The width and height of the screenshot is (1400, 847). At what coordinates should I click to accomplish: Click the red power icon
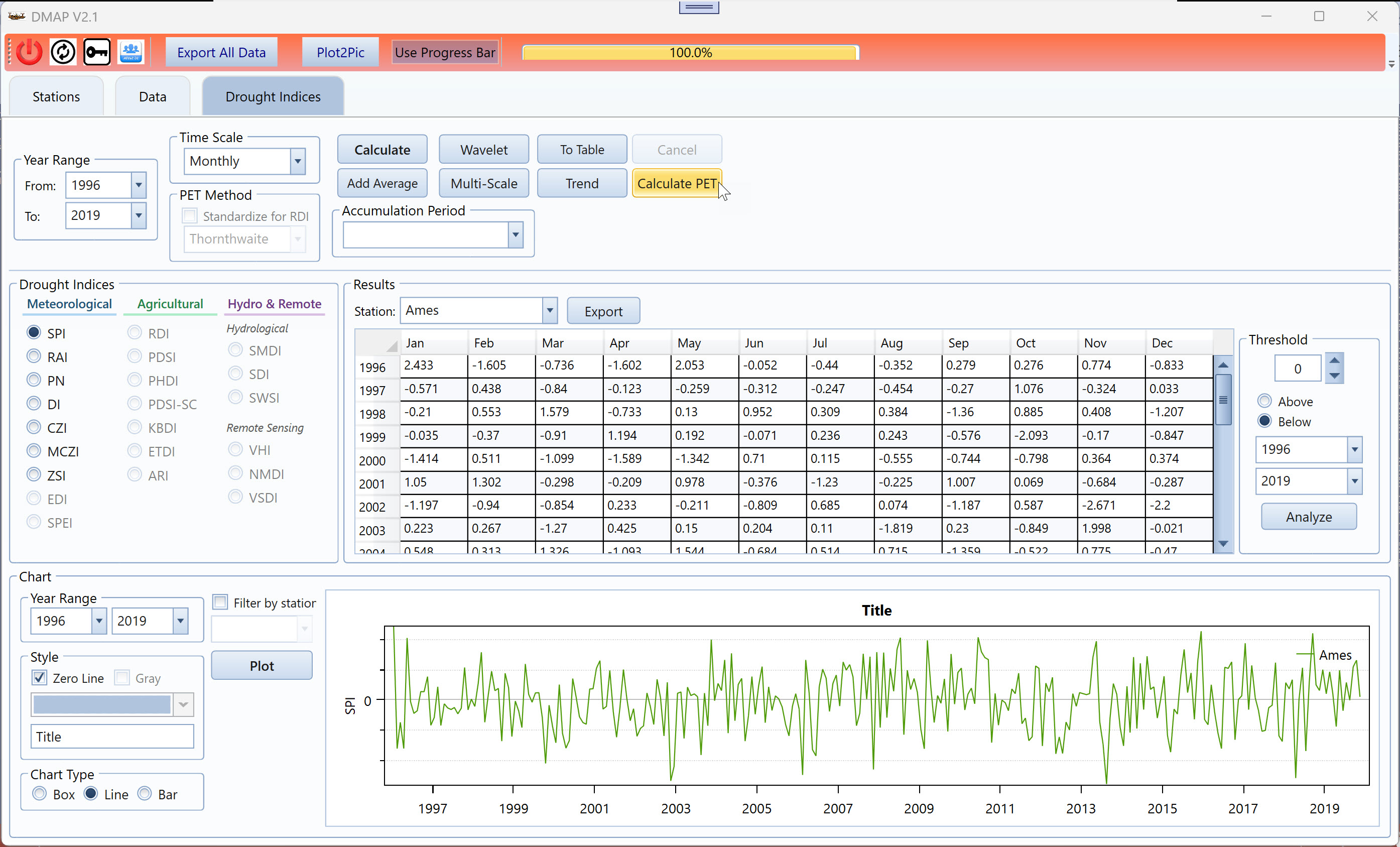29,52
